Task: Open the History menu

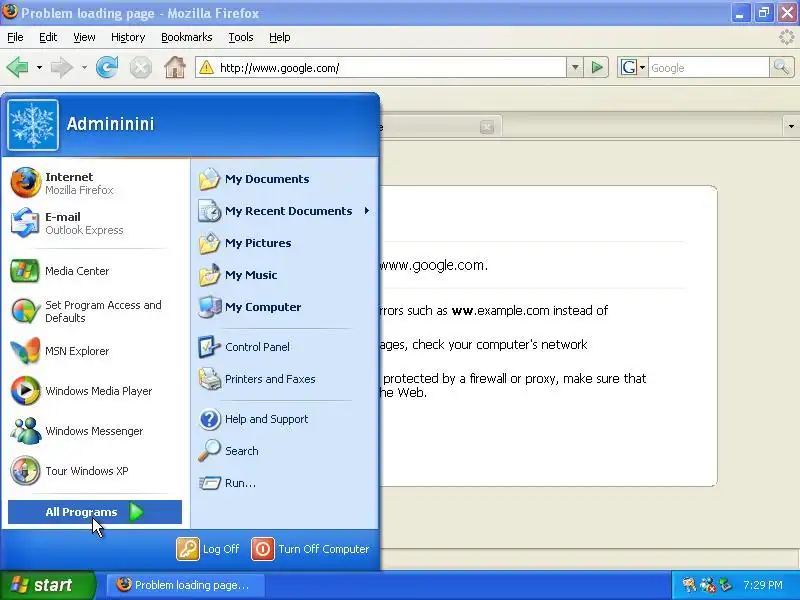Action: (128, 37)
